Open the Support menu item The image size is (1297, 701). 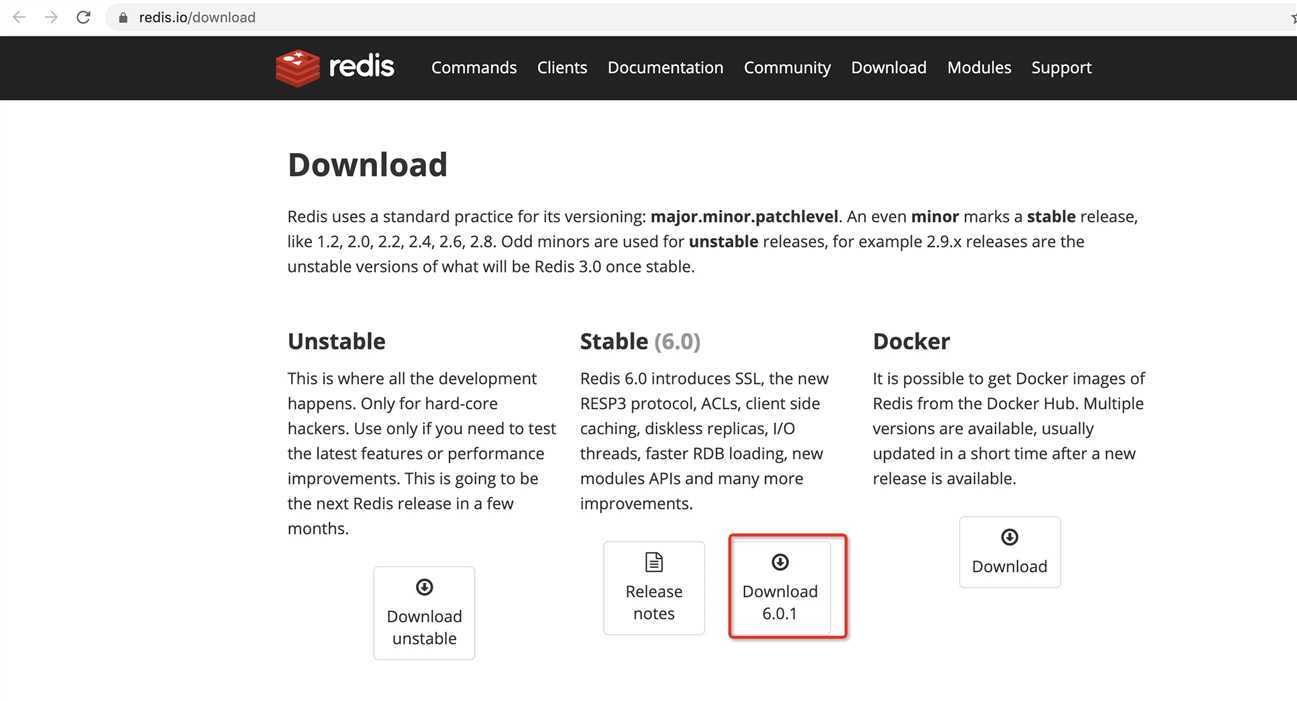[1061, 67]
